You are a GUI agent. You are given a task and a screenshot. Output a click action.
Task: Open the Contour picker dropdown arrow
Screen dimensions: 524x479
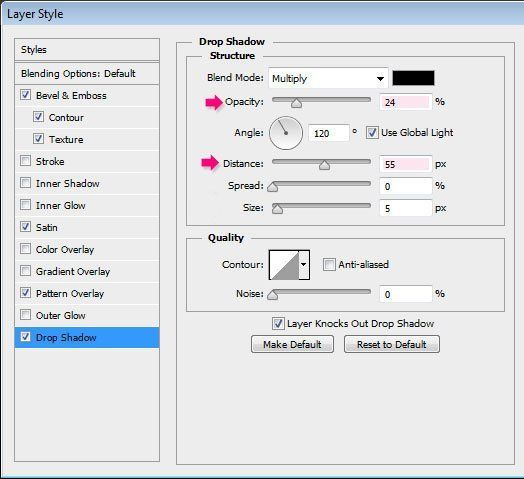303,264
